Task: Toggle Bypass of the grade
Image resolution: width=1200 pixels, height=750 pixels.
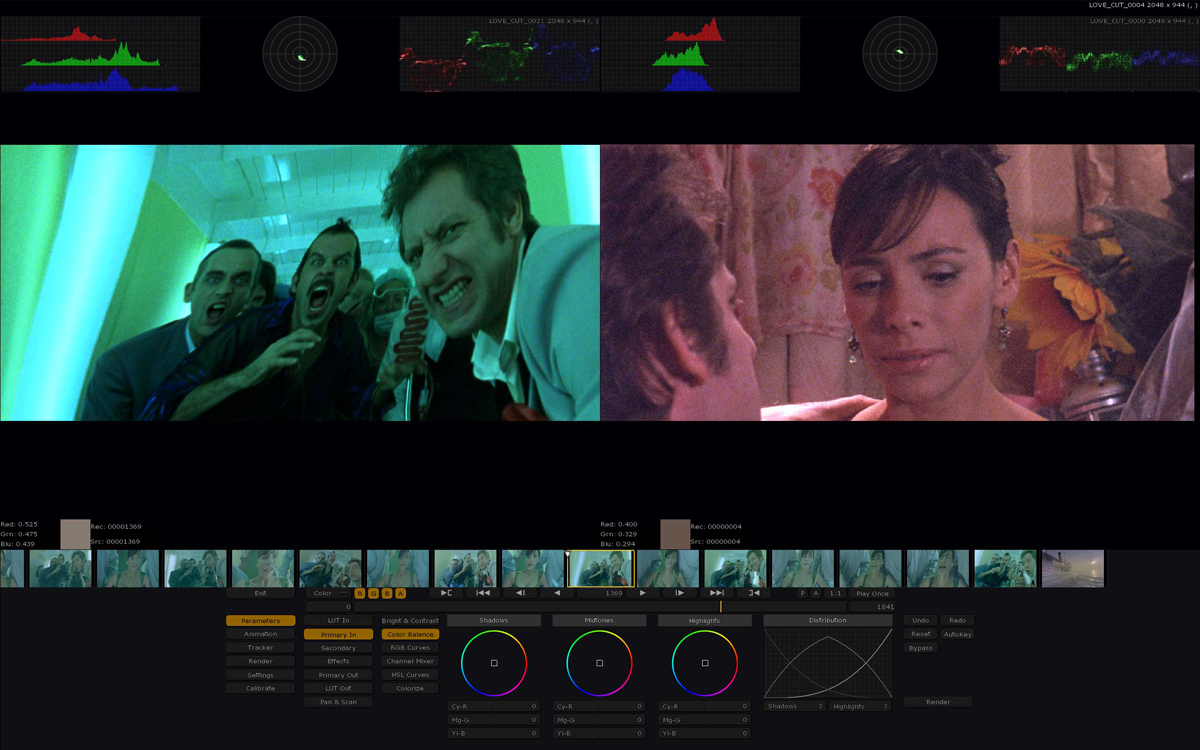Action: [x=921, y=648]
